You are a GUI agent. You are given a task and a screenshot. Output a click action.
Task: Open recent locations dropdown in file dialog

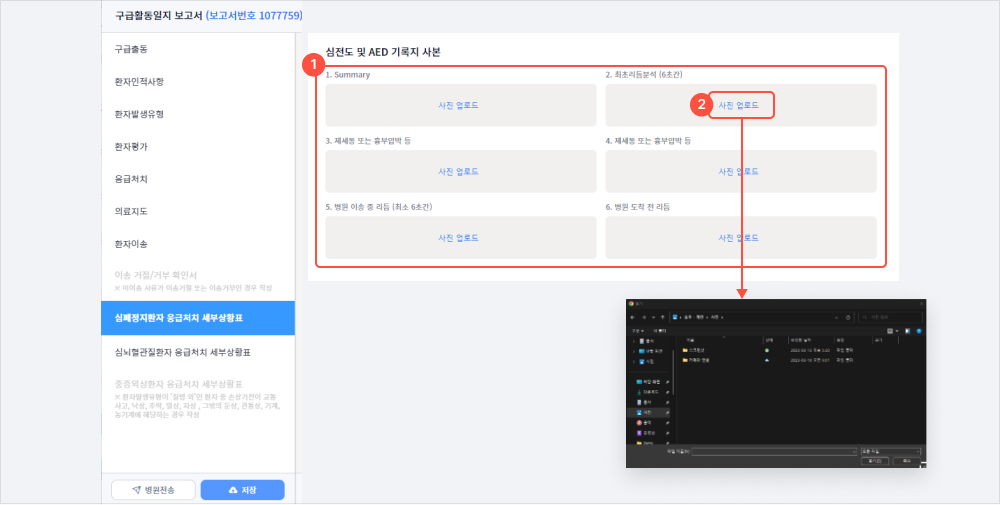coord(653,318)
